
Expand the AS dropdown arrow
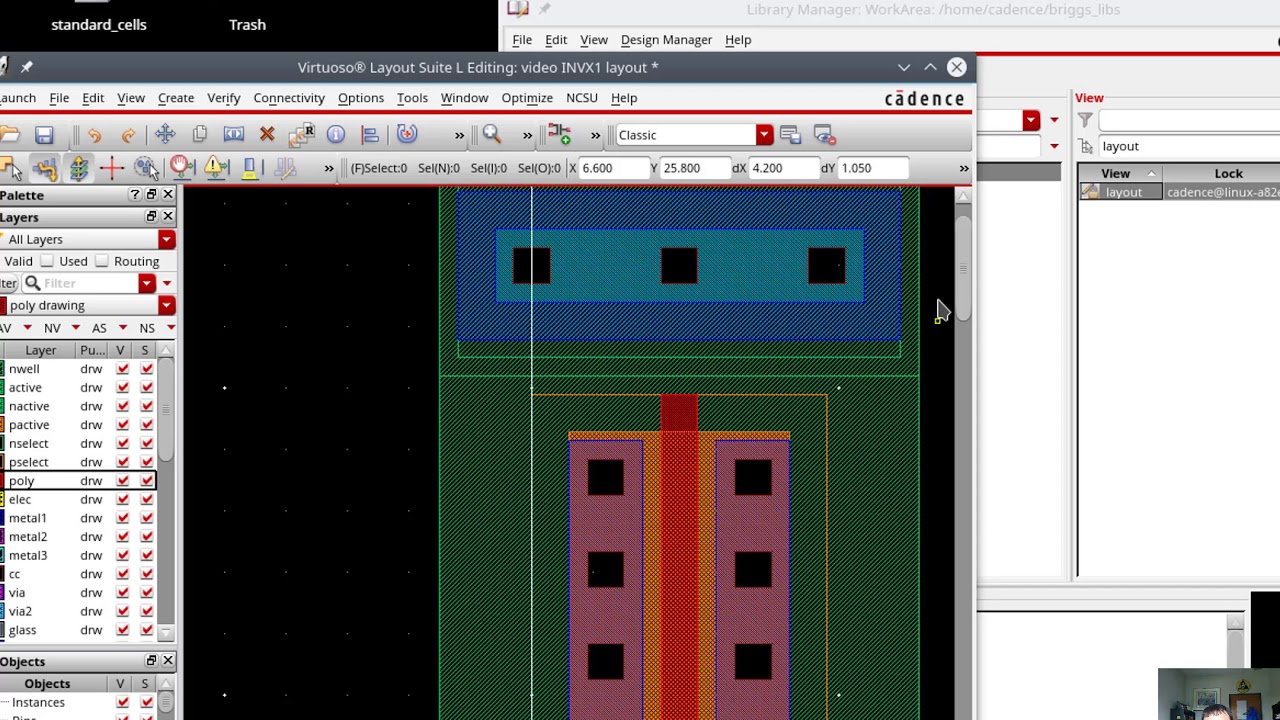122,328
